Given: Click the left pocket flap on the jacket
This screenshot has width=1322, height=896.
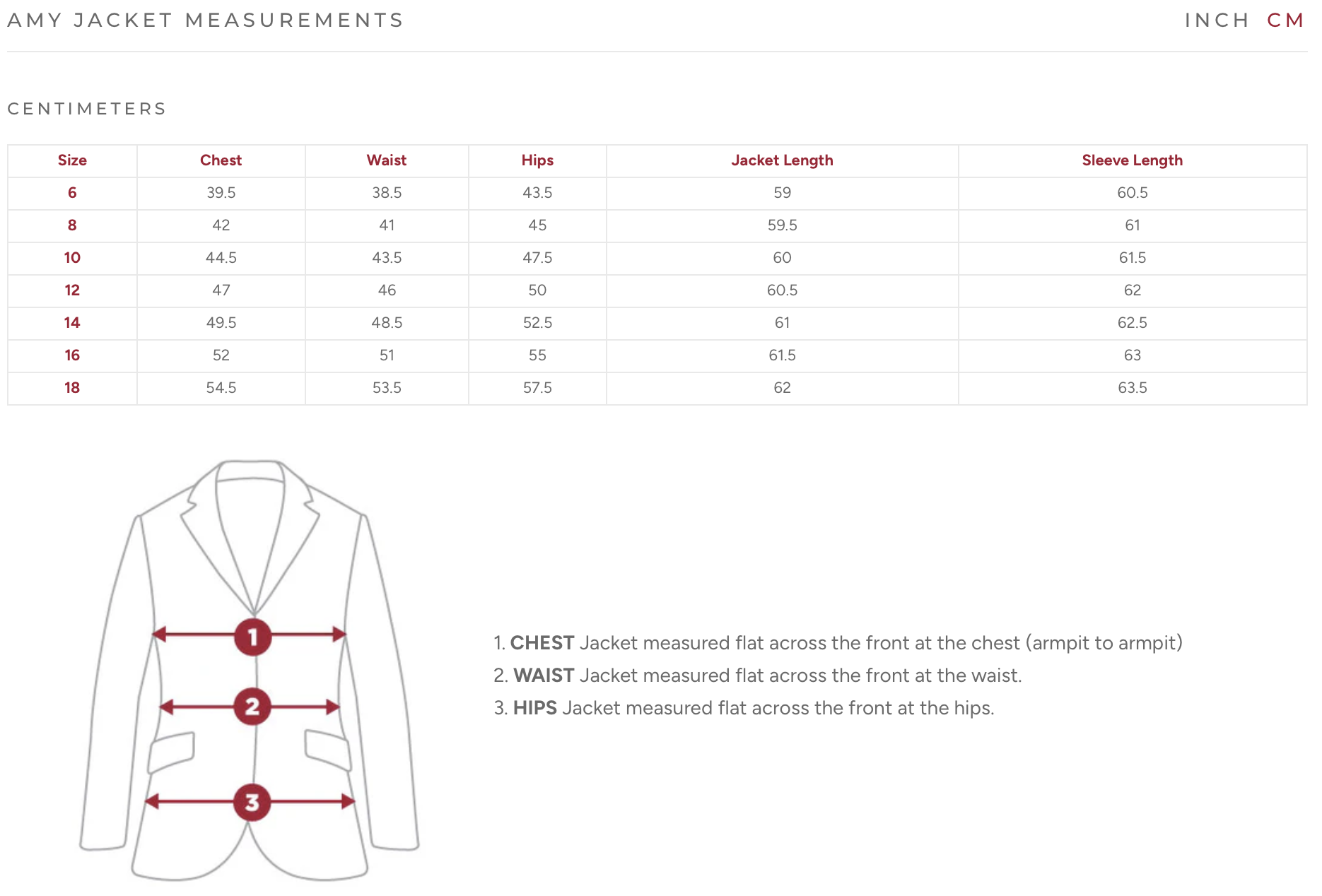Looking at the screenshot, I should [171, 753].
